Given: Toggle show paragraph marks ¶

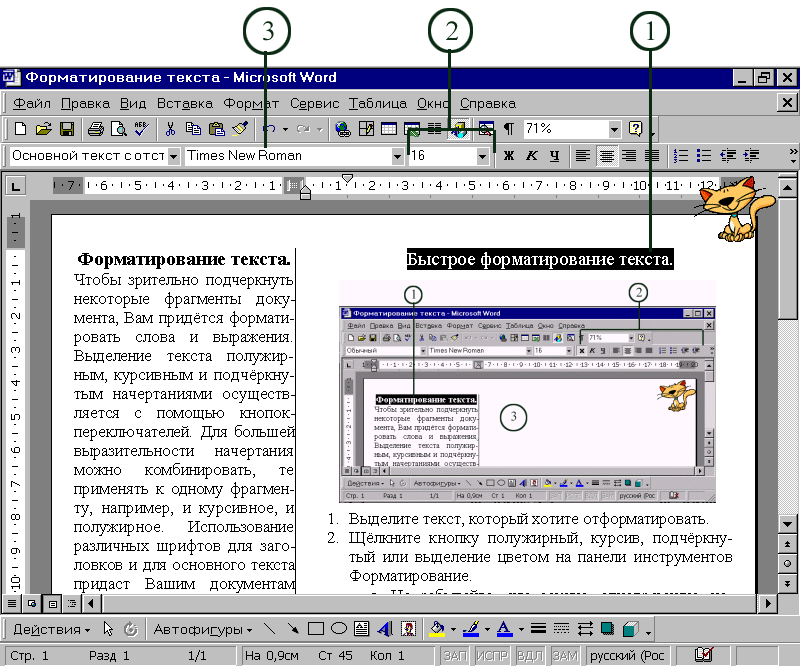Looking at the screenshot, I should tap(509, 129).
